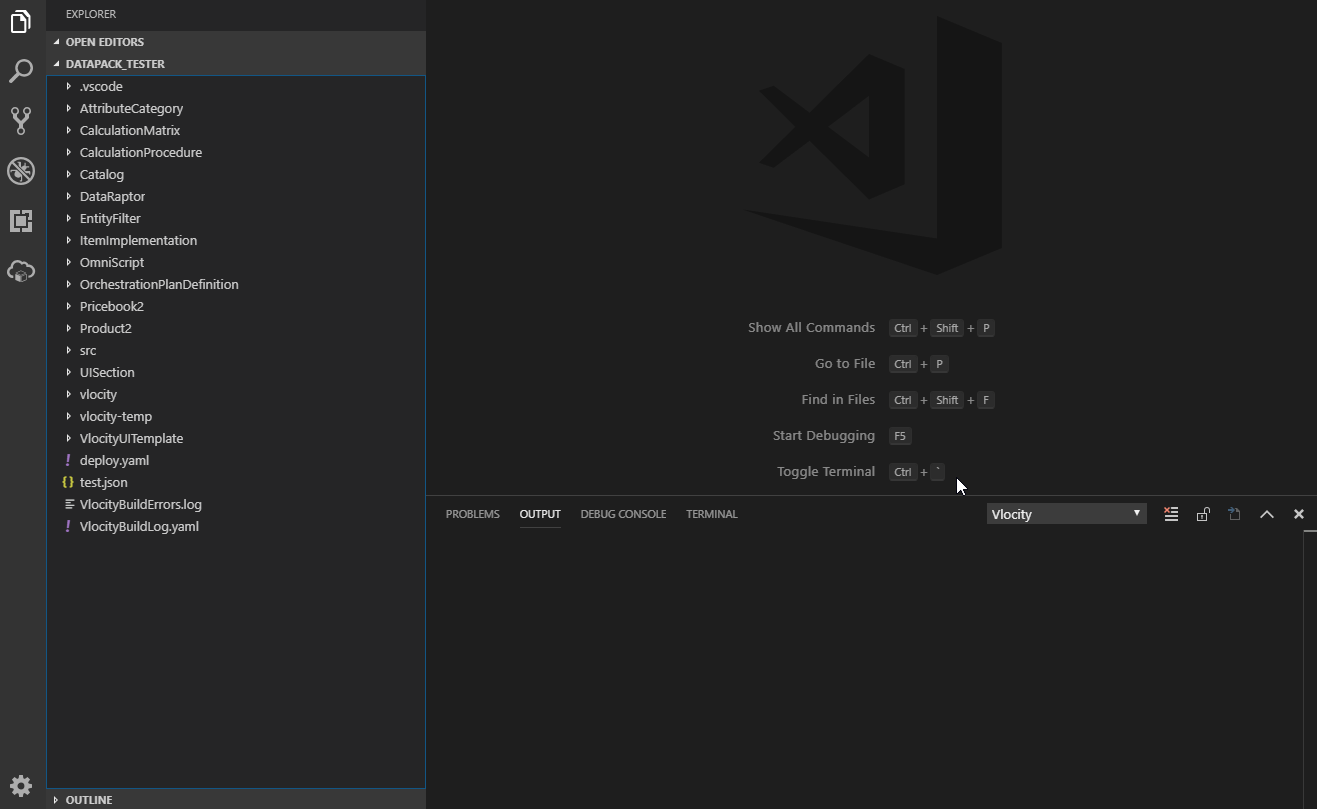Select the OrchestrationPlanDefinition folder
Image resolution: width=1317 pixels, height=809 pixels.
(236, 284)
